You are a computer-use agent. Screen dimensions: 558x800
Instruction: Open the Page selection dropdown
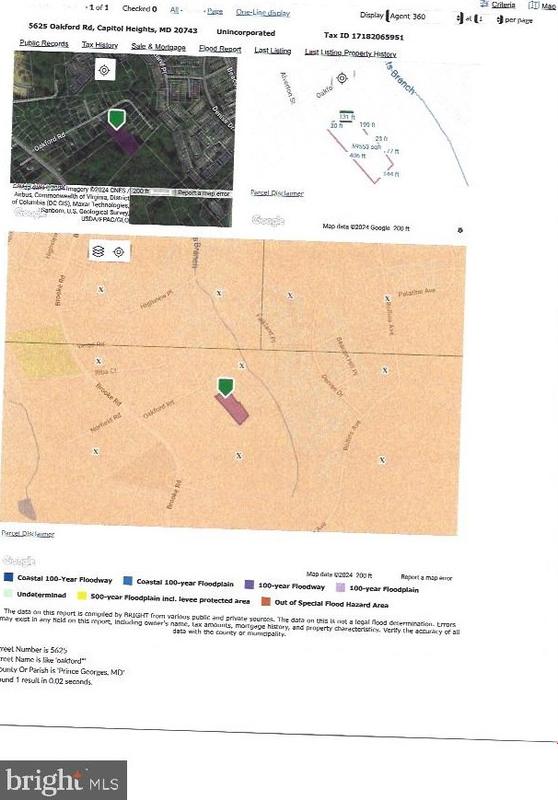click(214, 11)
